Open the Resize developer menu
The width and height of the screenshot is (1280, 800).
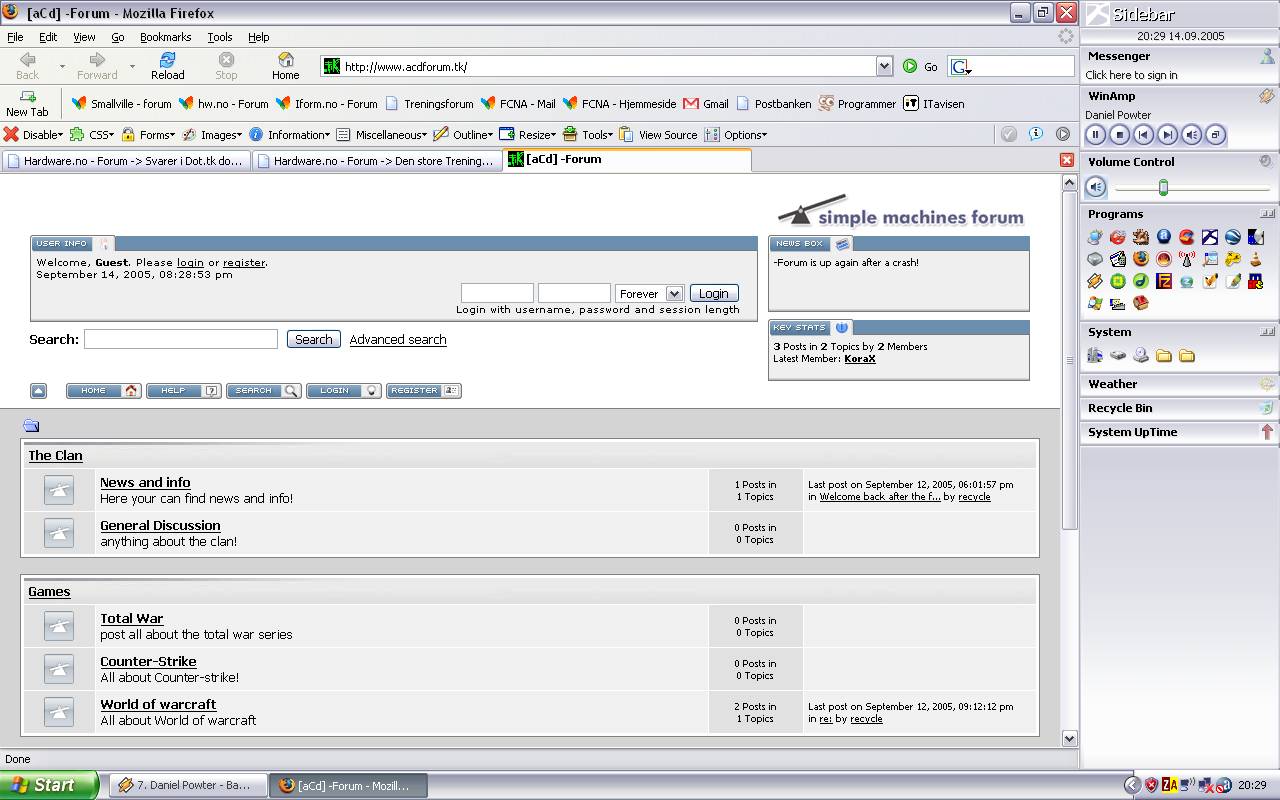pos(528,135)
